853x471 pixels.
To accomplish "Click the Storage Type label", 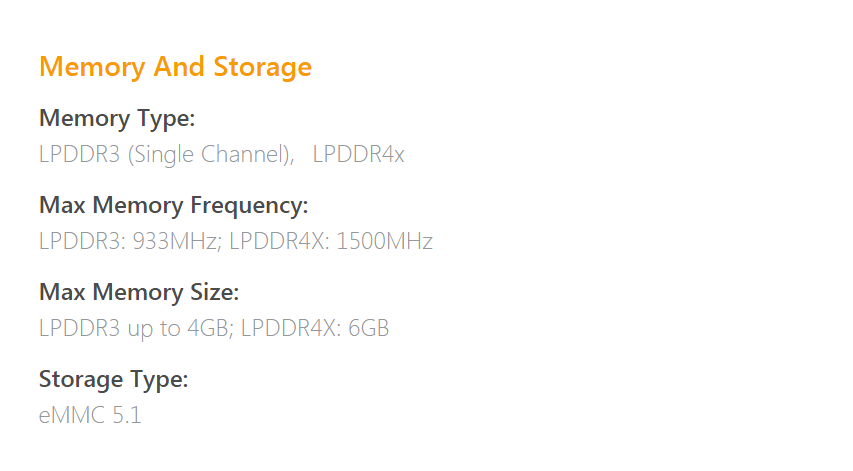I will click(x=113, y=380).
